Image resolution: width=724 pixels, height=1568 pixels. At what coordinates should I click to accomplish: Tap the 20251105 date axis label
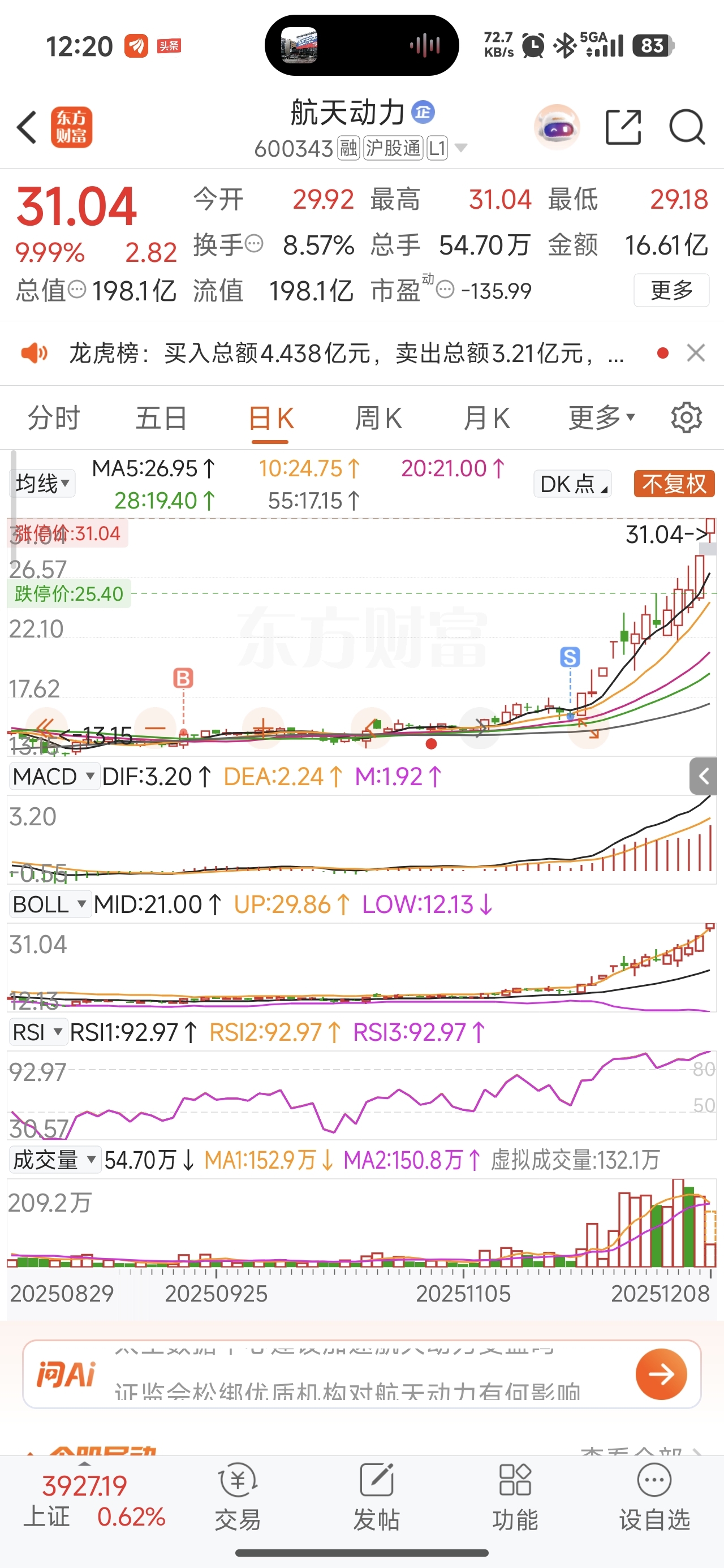tap(463, 1294)
